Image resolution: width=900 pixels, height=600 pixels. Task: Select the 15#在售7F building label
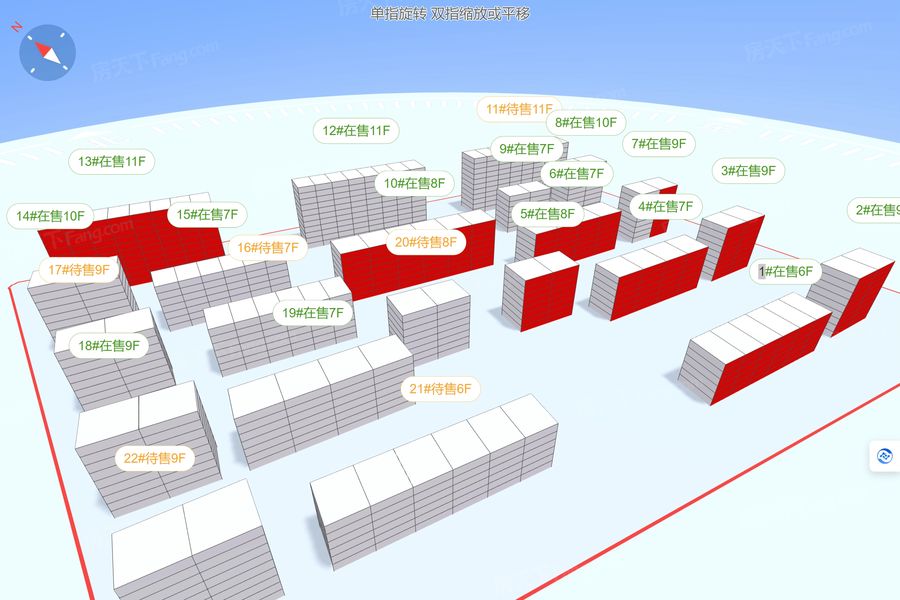pos(207,214)
